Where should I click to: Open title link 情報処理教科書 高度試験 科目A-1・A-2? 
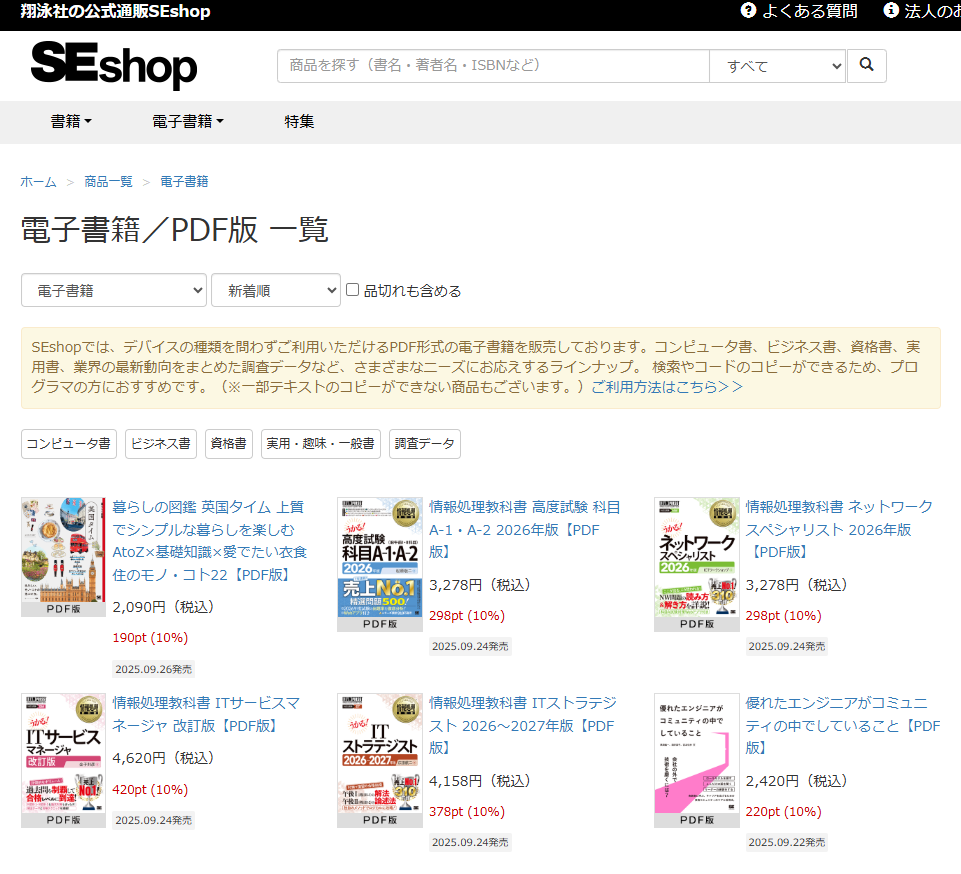[x=525, y=529]
